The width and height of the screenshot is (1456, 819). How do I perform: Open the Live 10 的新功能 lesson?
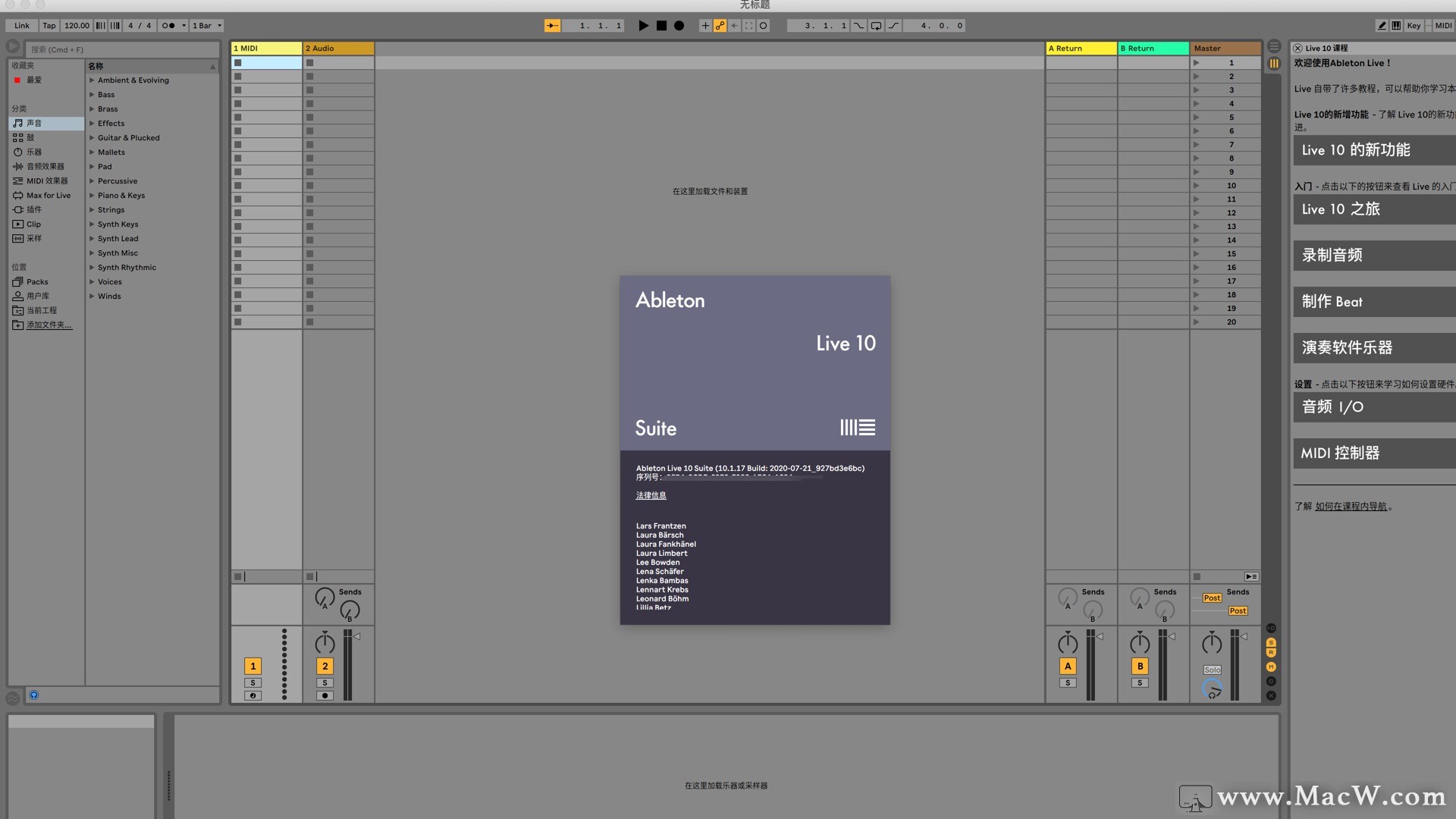1374,150
